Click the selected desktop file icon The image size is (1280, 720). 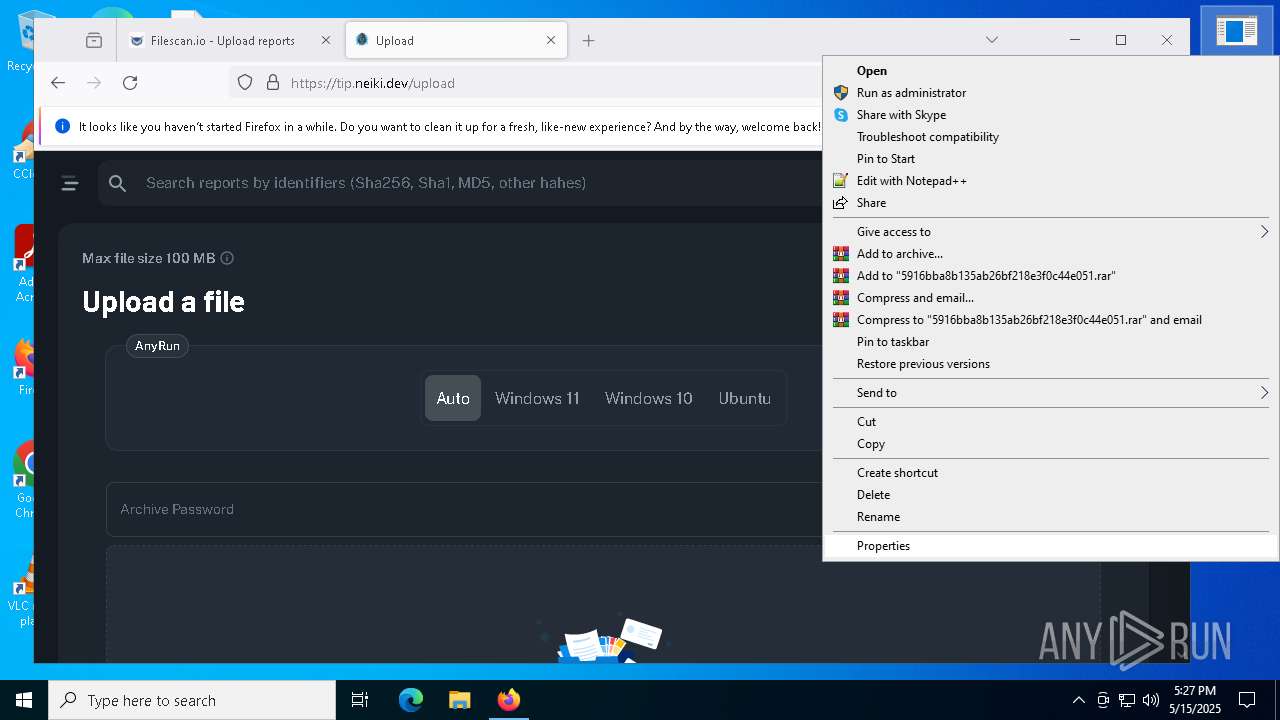(x=1236, y=31)
